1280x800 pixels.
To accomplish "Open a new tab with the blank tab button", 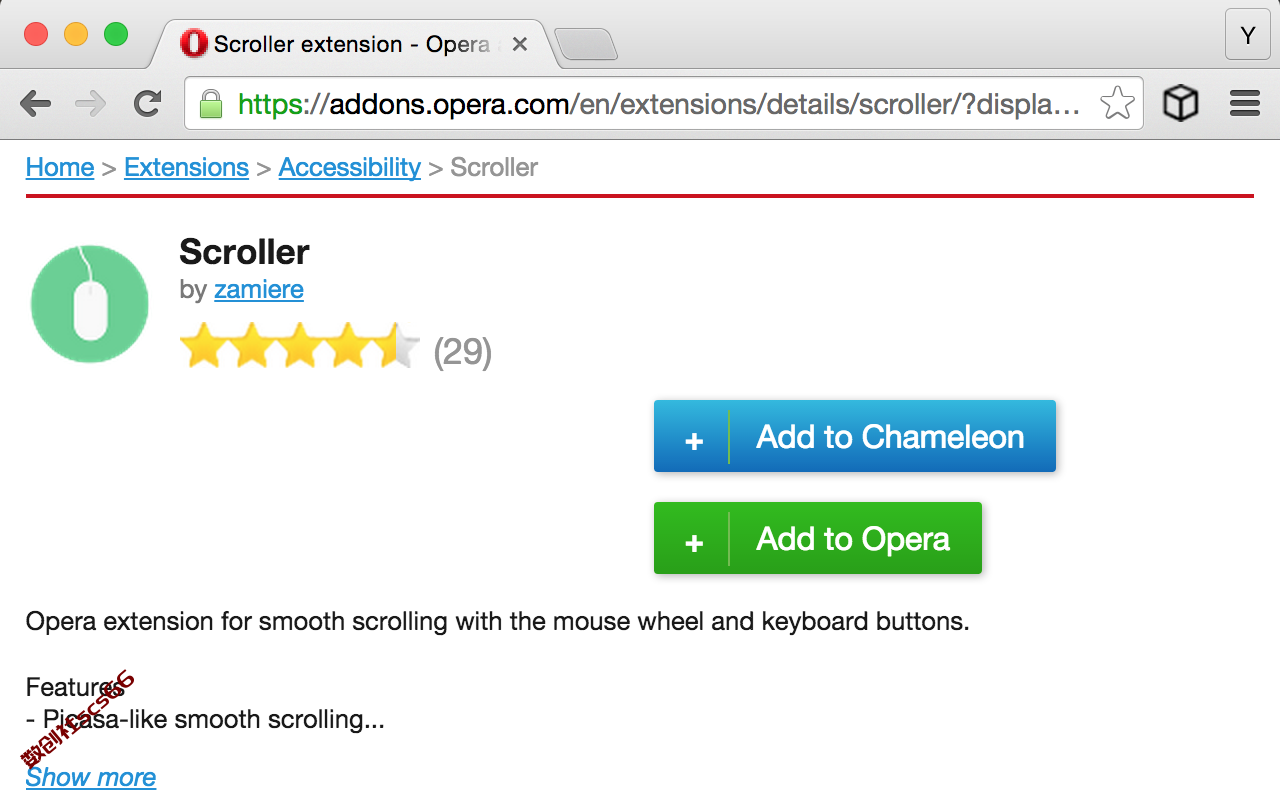I will coord(586,44).
